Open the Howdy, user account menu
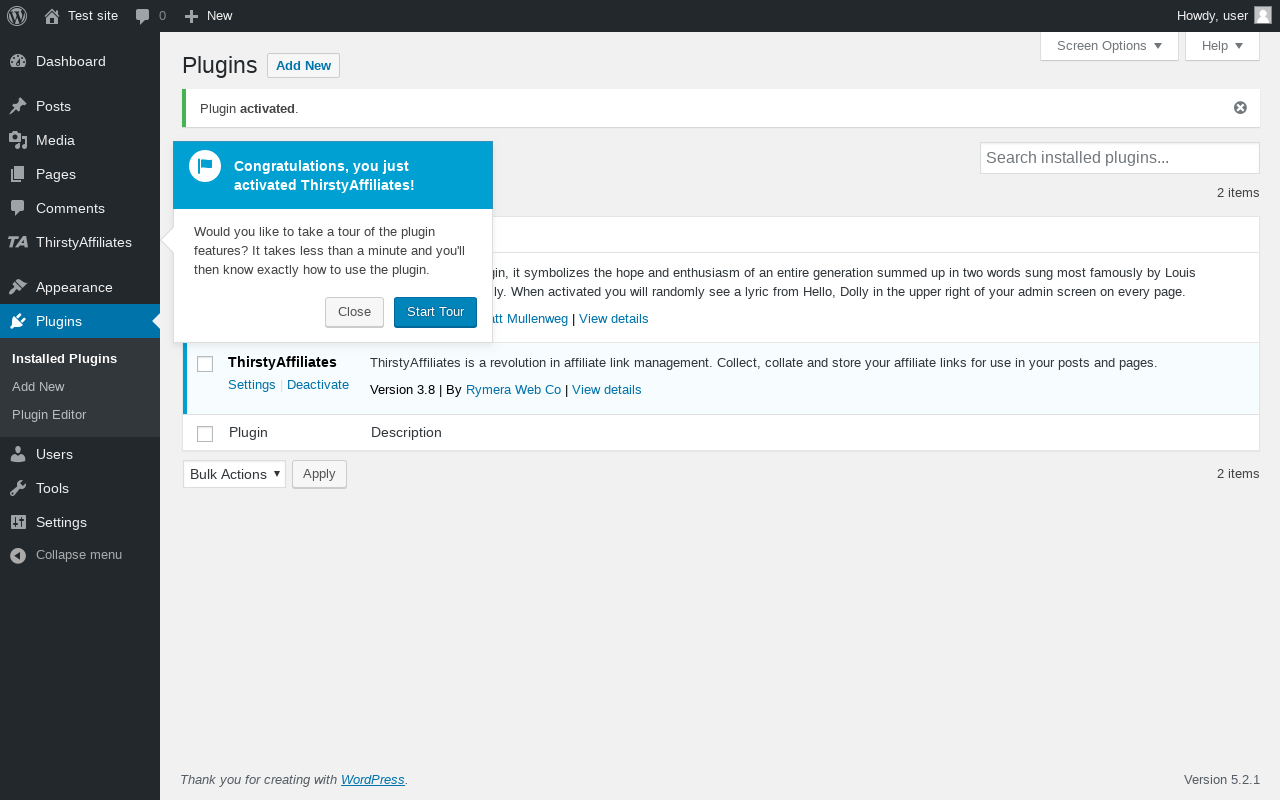The height and width of the screenshot is (800, 1280). tap(1224, 16)
